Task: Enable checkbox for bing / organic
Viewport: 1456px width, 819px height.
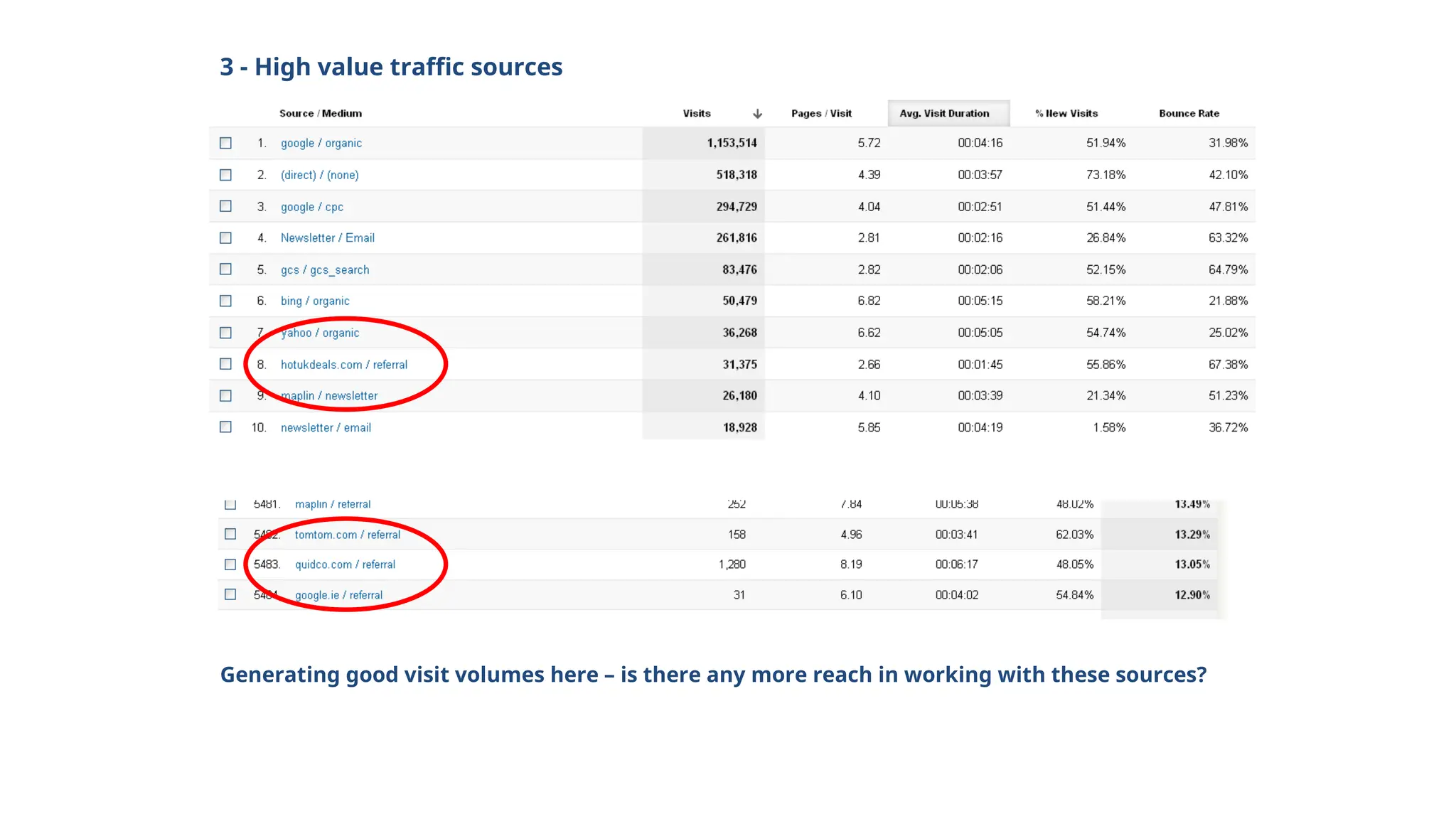Action: pyautogui.click(x=225, y=301)
